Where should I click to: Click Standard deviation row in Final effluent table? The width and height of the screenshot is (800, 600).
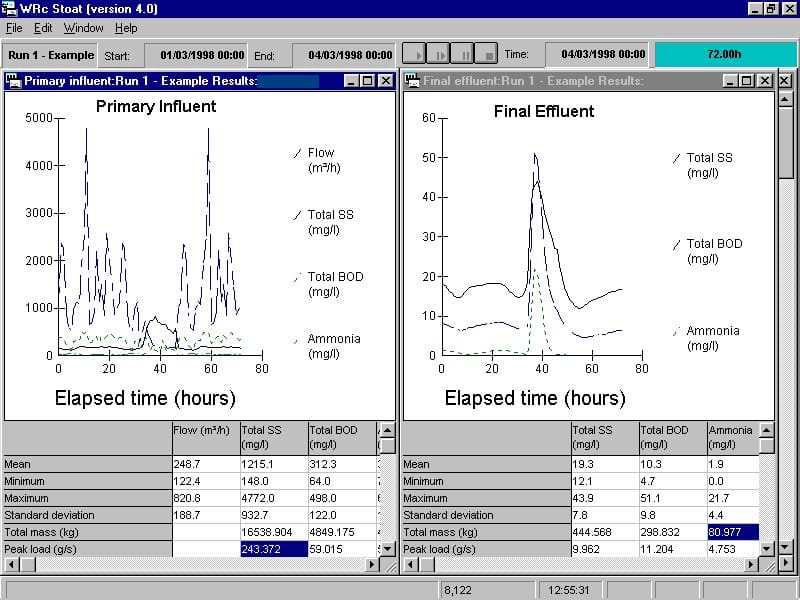pyautogui.click(x=487, y=515)
